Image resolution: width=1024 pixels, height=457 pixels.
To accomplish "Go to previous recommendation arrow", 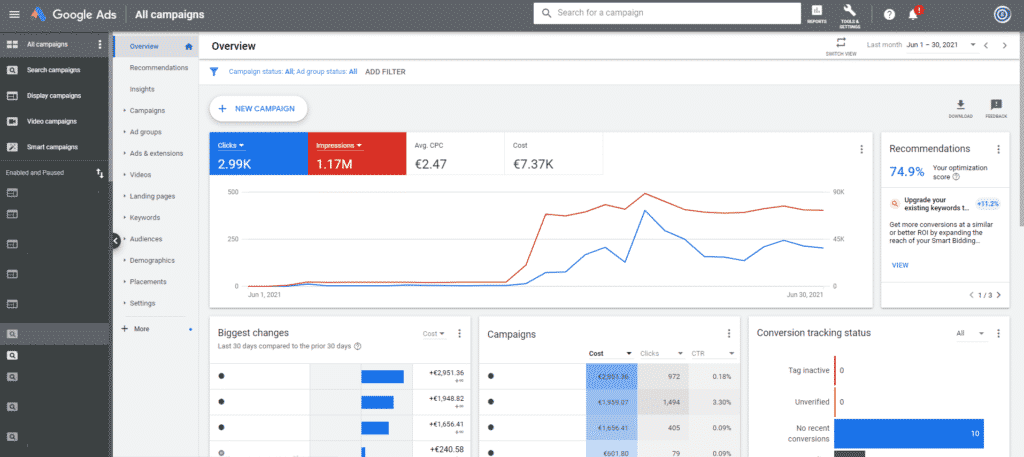I will pyautogui.click(x=971, y=295).
